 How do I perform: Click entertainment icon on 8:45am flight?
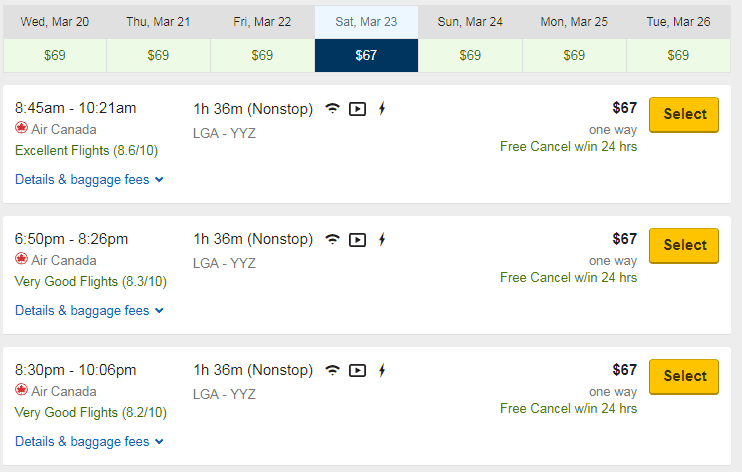point(357,109)
